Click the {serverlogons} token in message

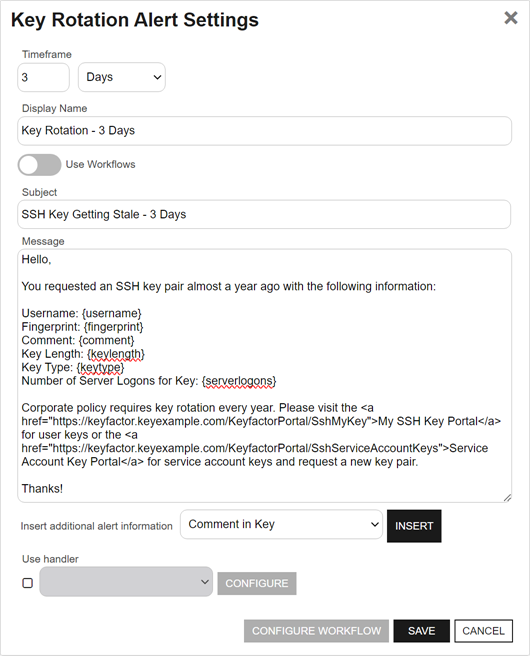pos(239,381)
